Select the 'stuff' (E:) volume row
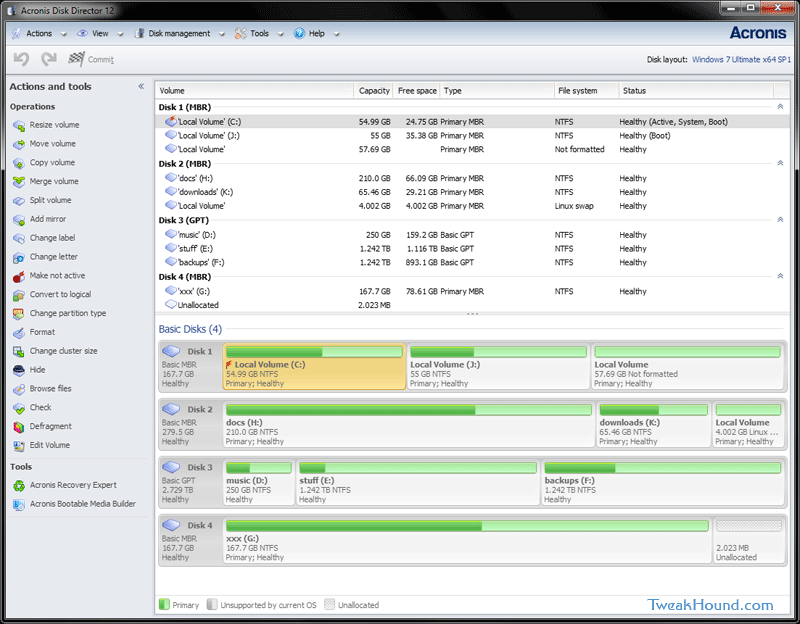Image resolution: width=800 pixels, height=624 pixels. pyautogui.click(x=472, y=249)
